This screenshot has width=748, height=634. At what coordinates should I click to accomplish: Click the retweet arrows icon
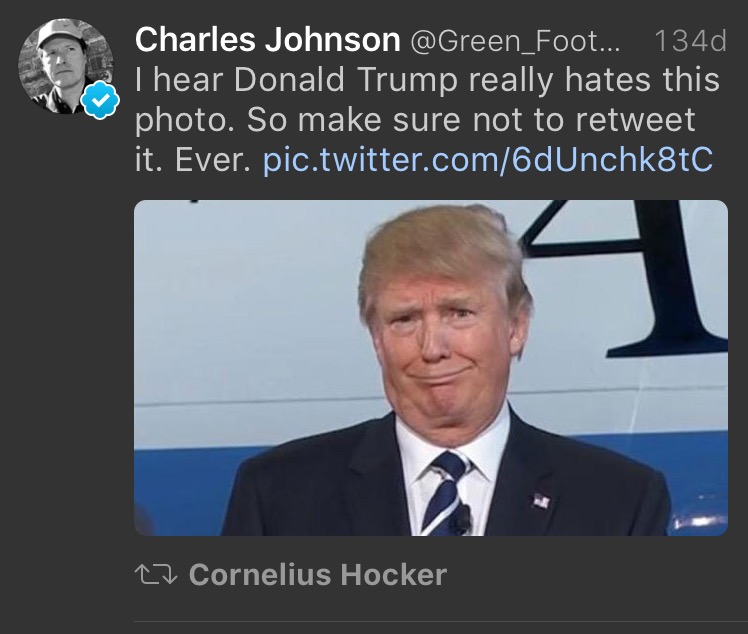(x=153, y=574)
